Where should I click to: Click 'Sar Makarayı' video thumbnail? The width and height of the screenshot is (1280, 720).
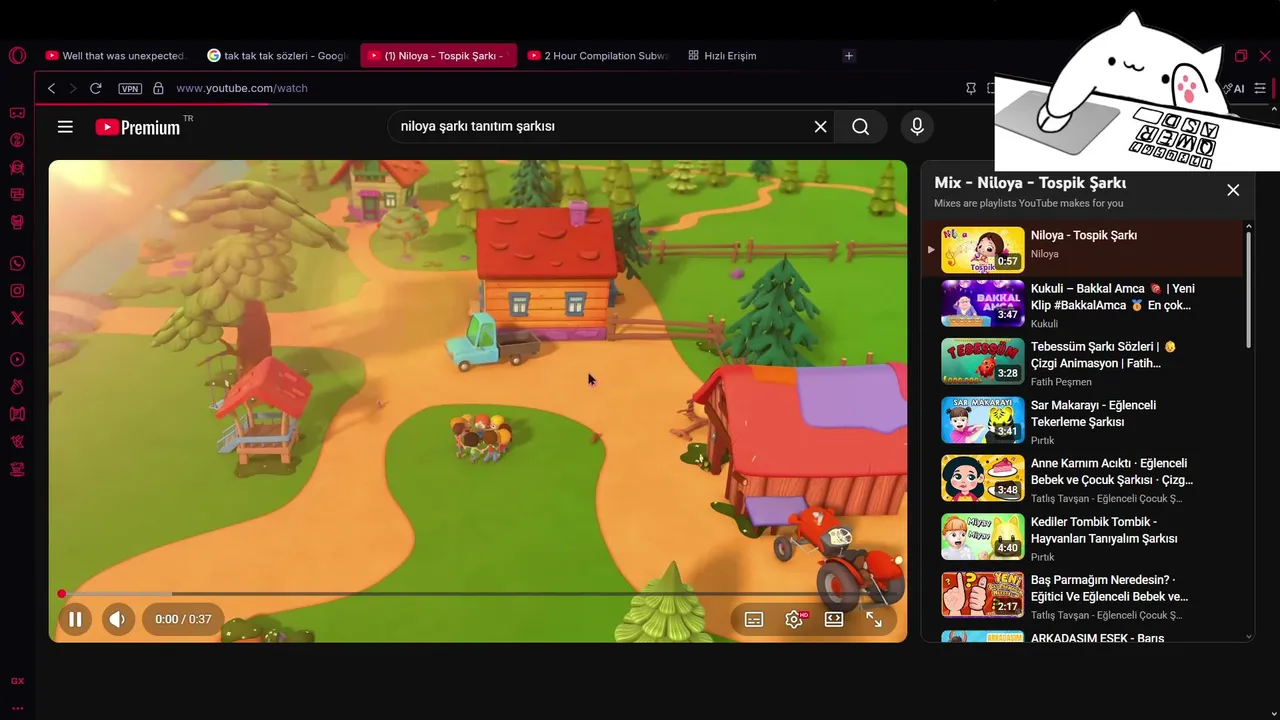(982, 420)
